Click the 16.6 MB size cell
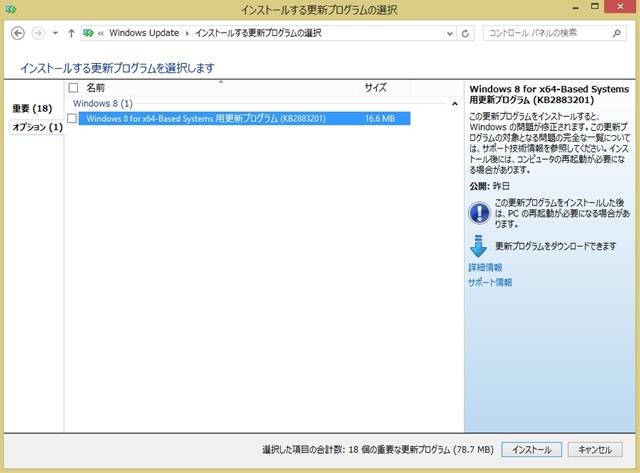 pos(380,119)
